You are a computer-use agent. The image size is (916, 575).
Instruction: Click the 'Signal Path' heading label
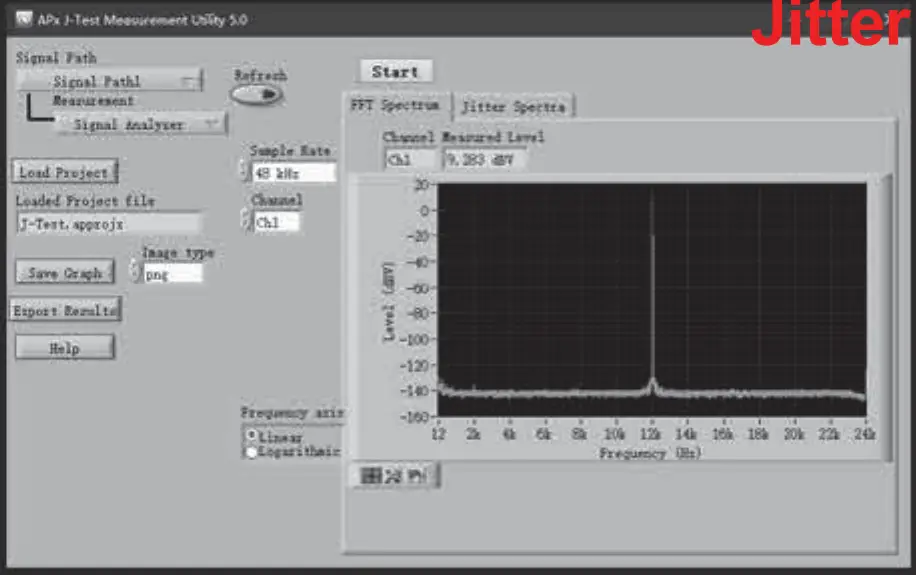[56, 57]
